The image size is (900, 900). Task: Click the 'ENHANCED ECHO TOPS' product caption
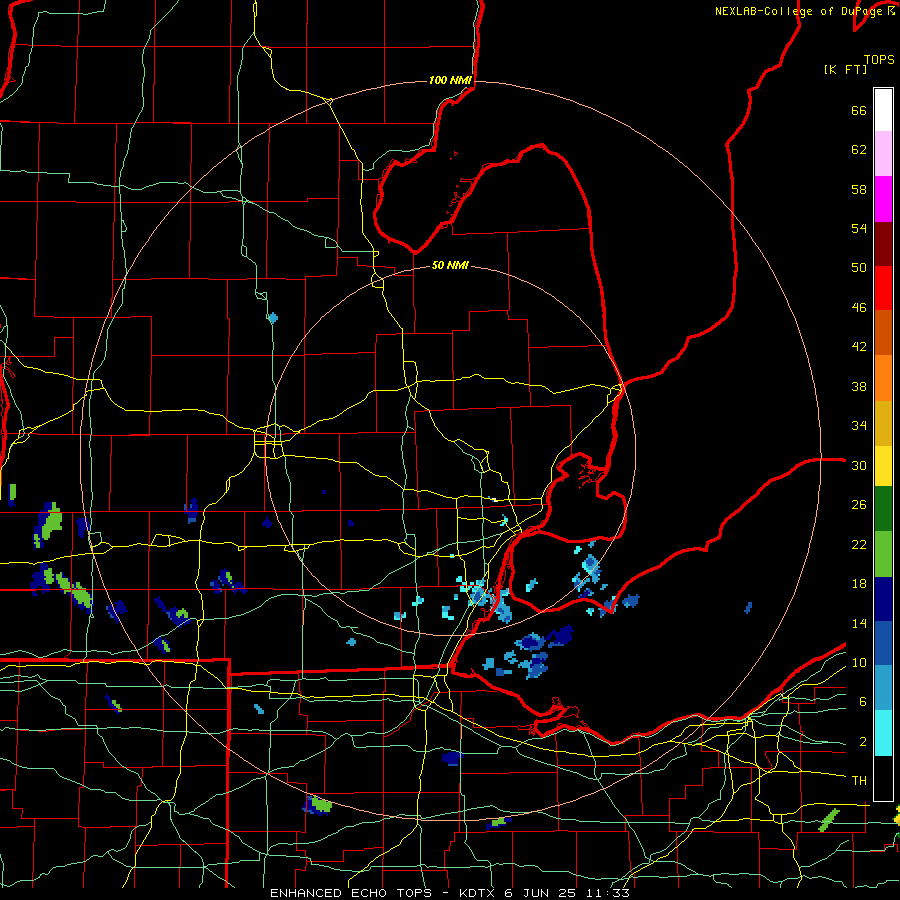point(351,893)
